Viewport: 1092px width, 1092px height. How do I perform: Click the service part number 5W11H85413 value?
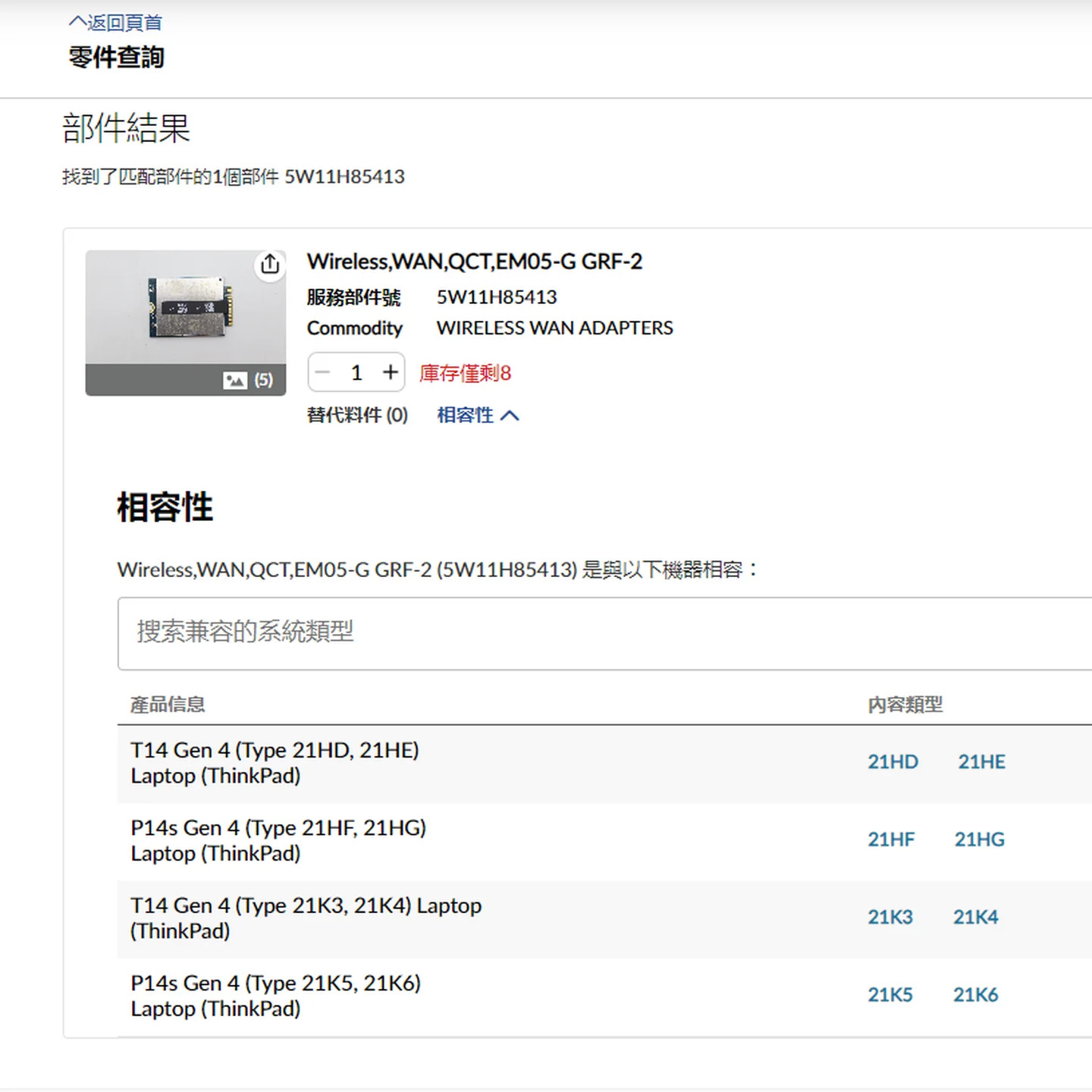pyautogui.click(x=497, y=297)
